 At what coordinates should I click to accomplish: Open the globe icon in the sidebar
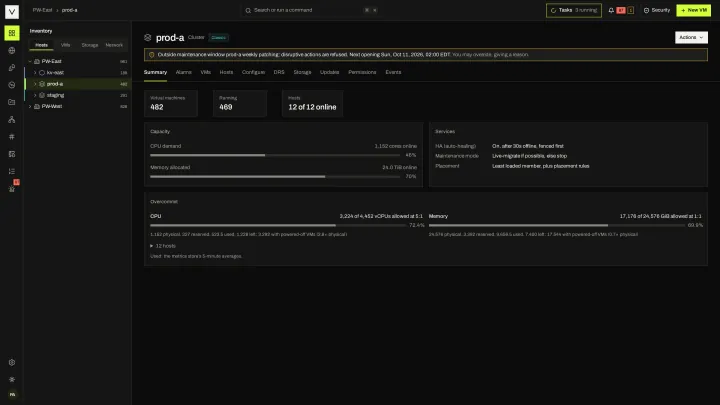coord(12,51)
